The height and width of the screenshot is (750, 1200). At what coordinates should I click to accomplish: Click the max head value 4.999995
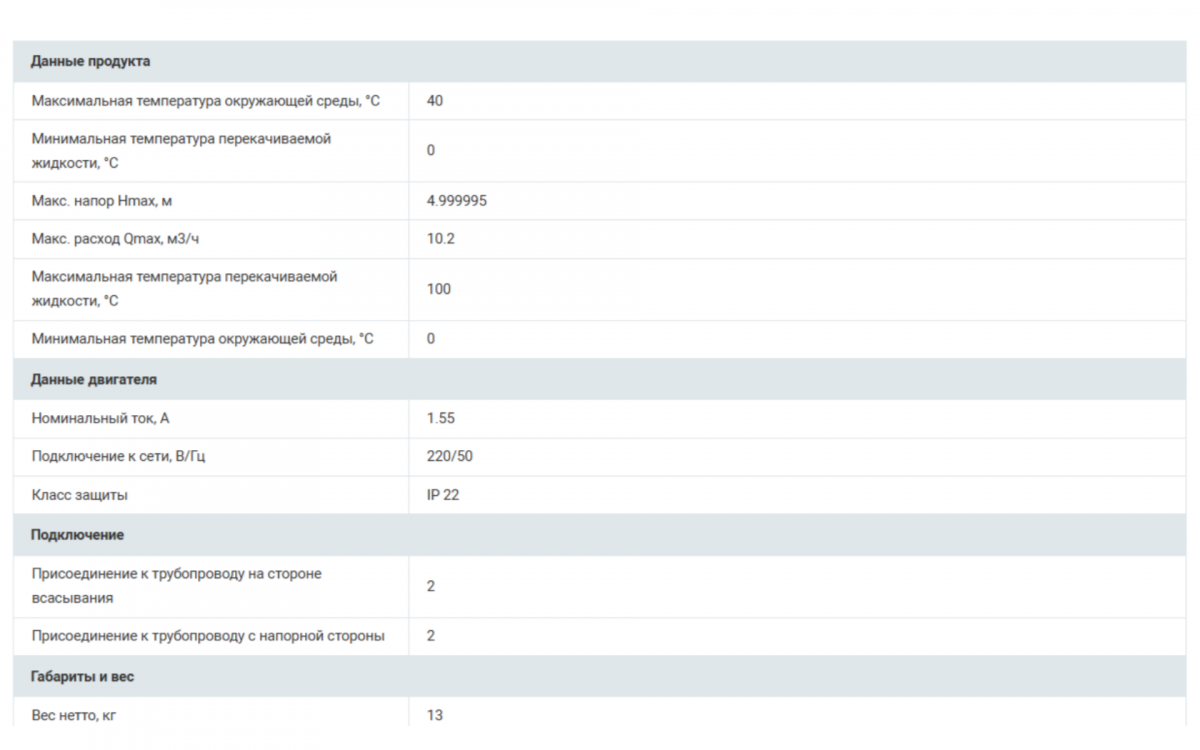[x=457, y=201]
